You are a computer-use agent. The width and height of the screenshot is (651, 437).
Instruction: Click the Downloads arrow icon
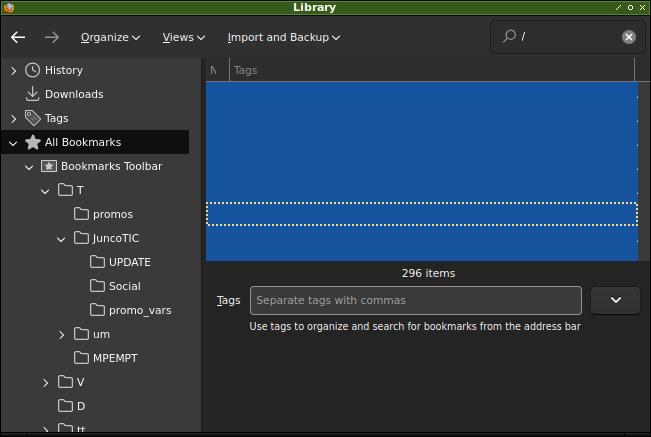[x=32, y=94]
